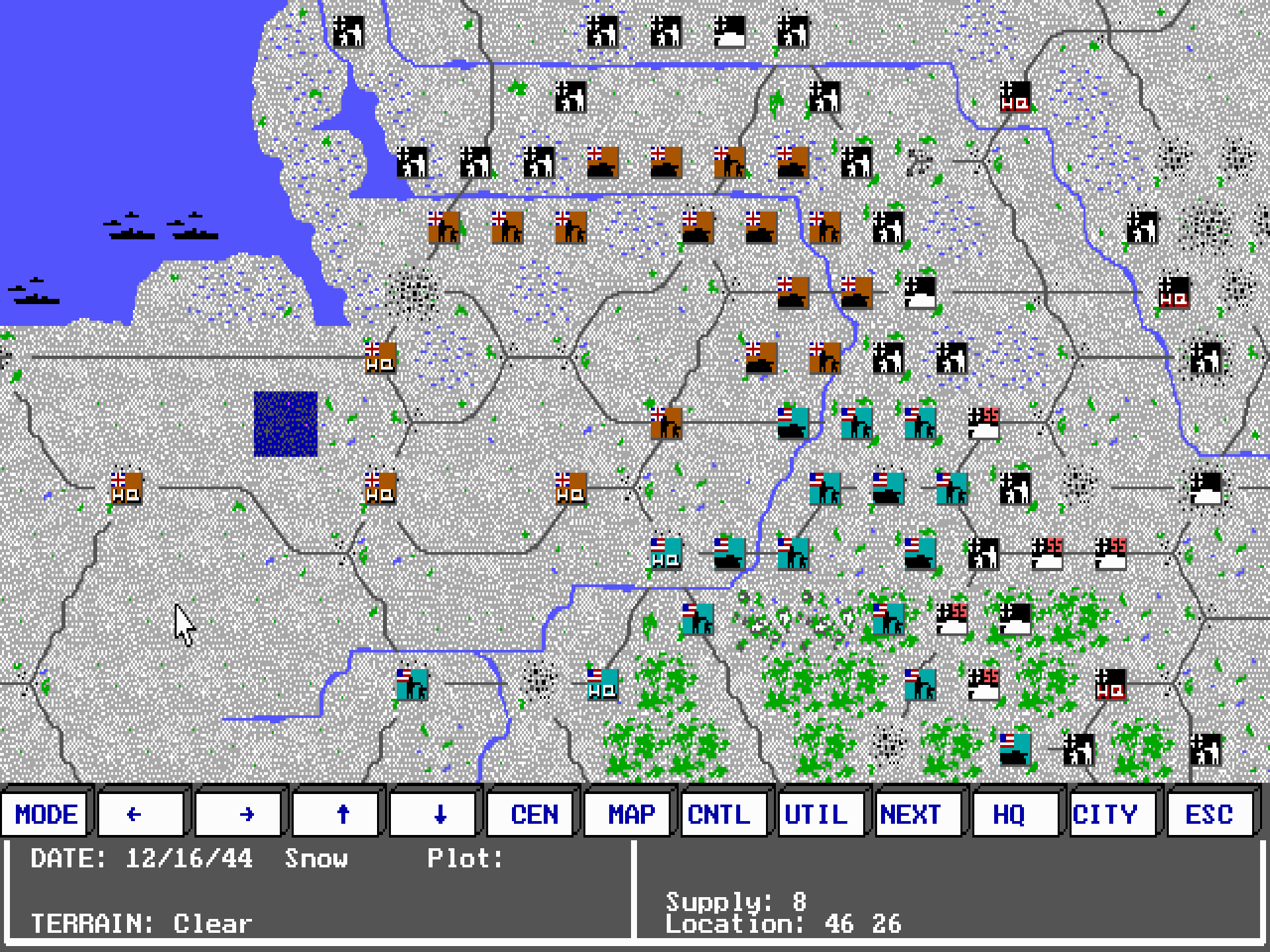The image size is (1270, 952).
Task: Center the map with CEN
Action: click(531, 814)
